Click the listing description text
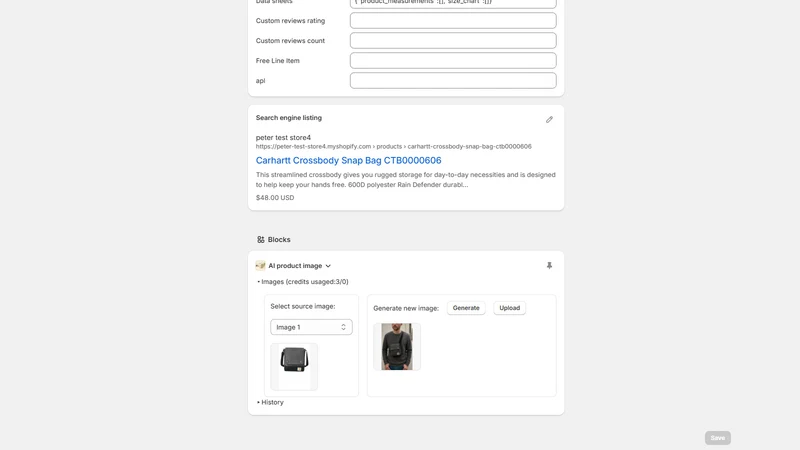The image size is (800, 450). pyautogui.click(x=406, y=180)
